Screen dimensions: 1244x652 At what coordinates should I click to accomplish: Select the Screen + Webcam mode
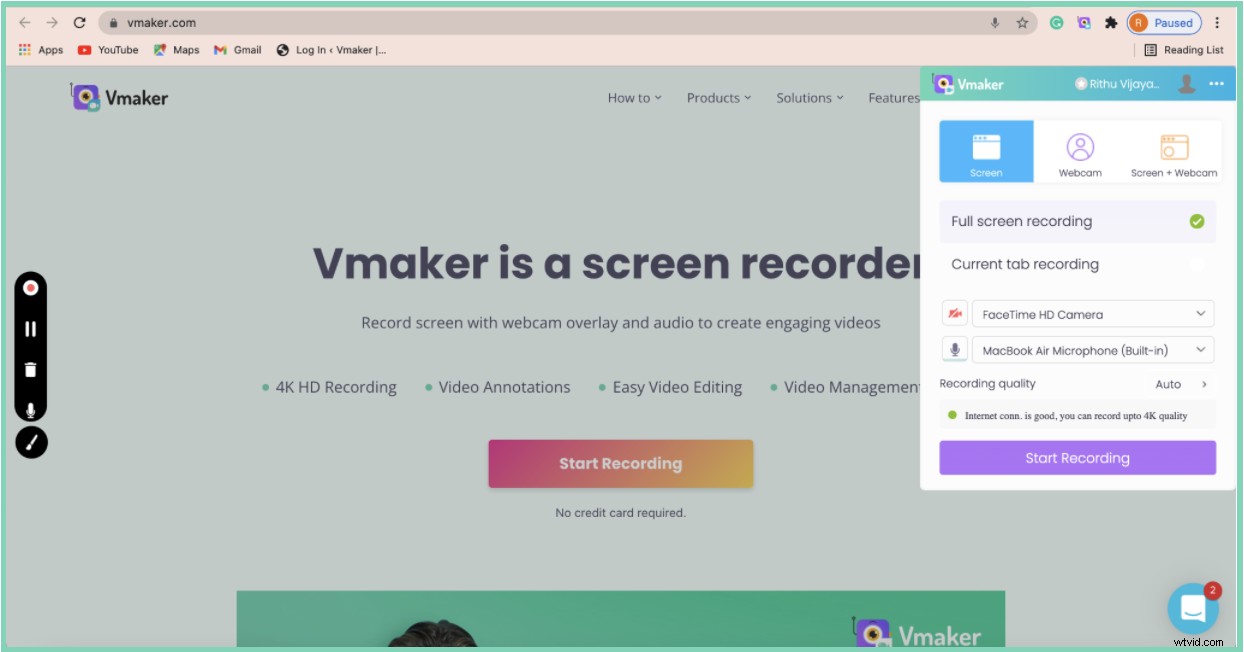[x=1175, y=150]
